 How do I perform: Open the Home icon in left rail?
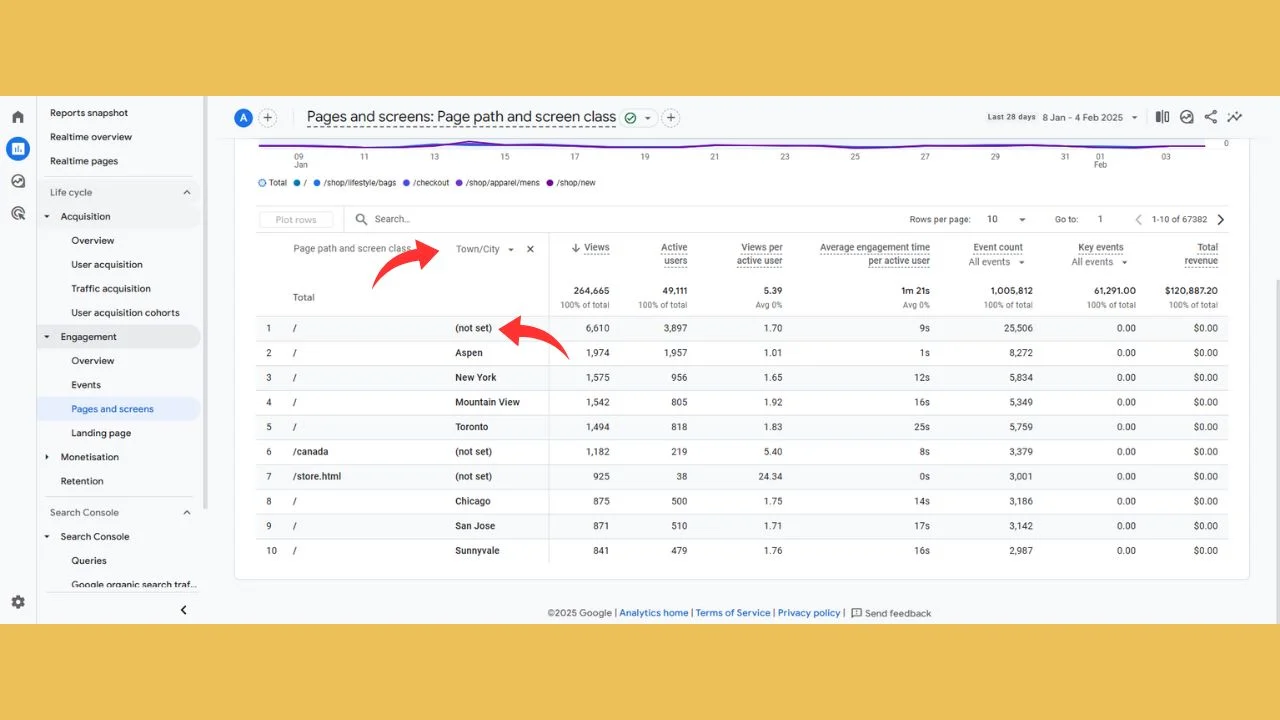(x=18, y=117)
